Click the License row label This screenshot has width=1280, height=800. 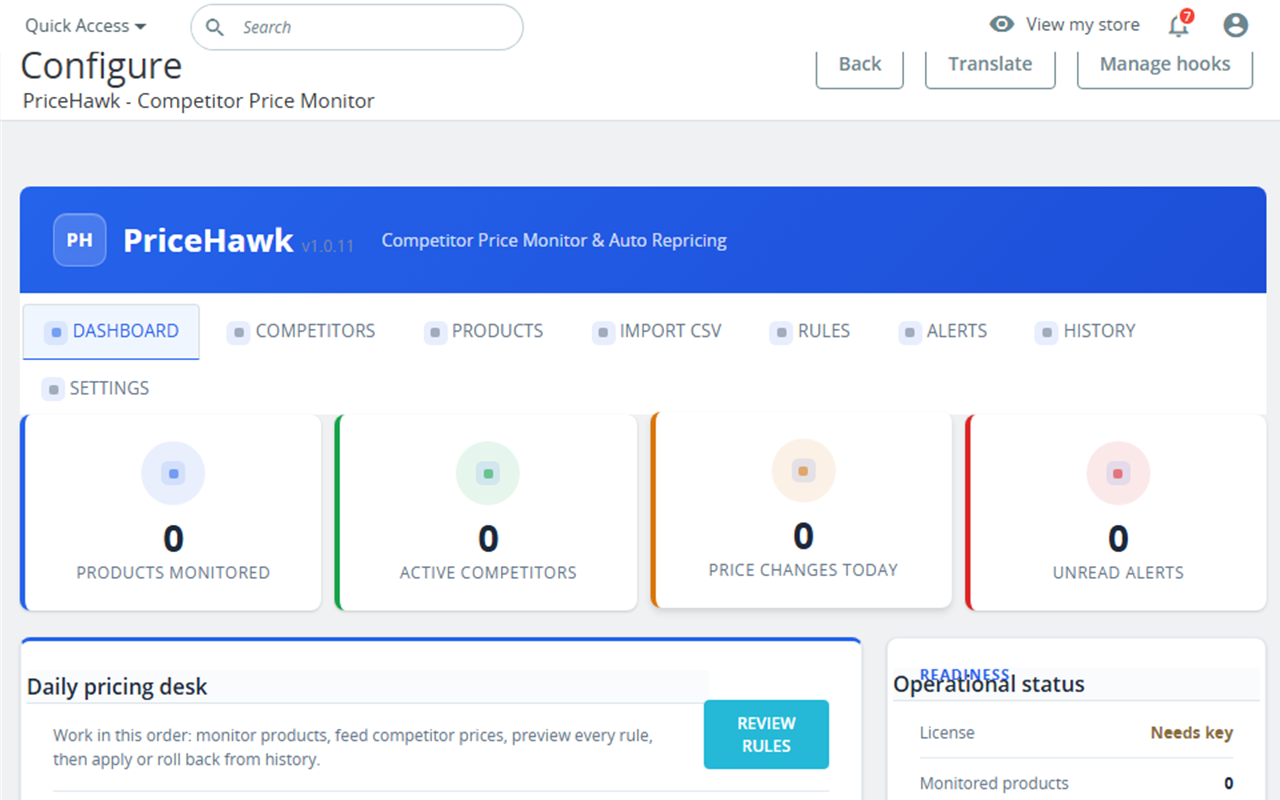point(947,733)
